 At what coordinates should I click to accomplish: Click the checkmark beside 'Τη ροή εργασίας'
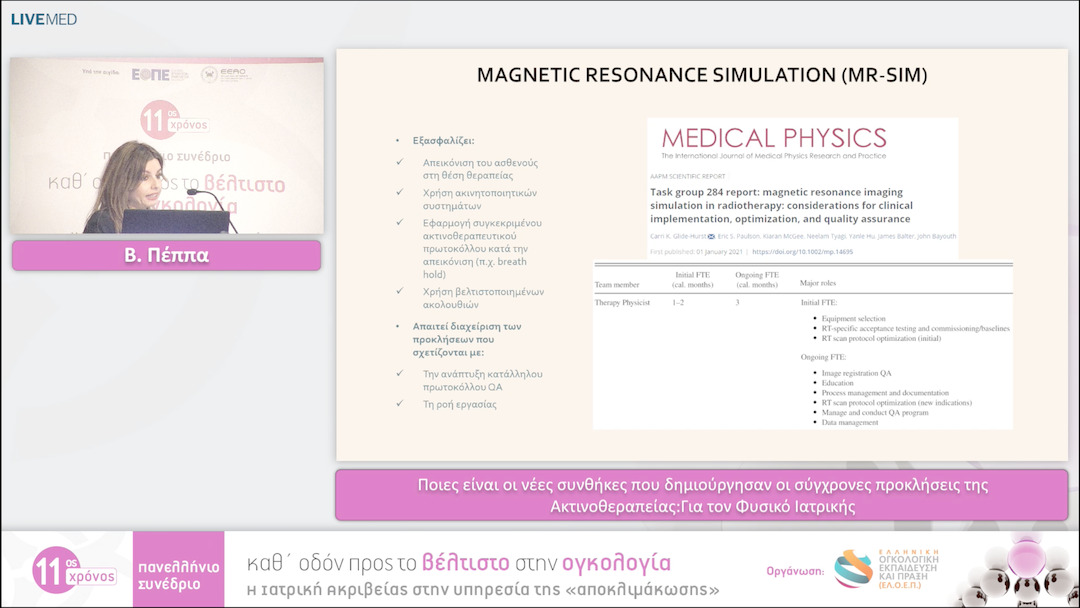click(x=400, y=405)
